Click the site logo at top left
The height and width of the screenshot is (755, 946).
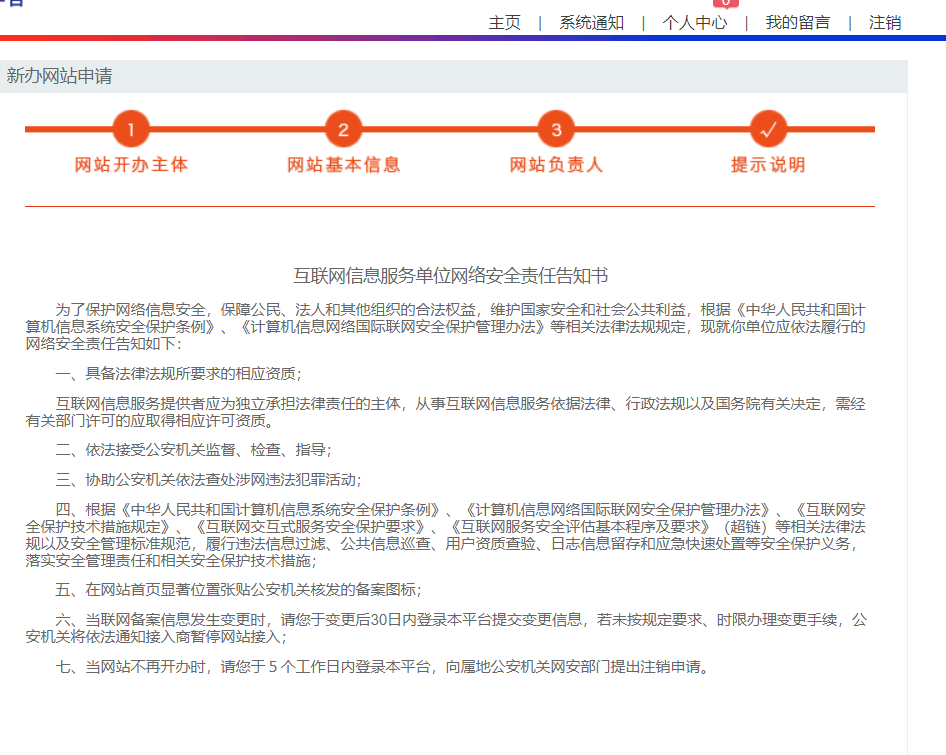pos(12,3)
